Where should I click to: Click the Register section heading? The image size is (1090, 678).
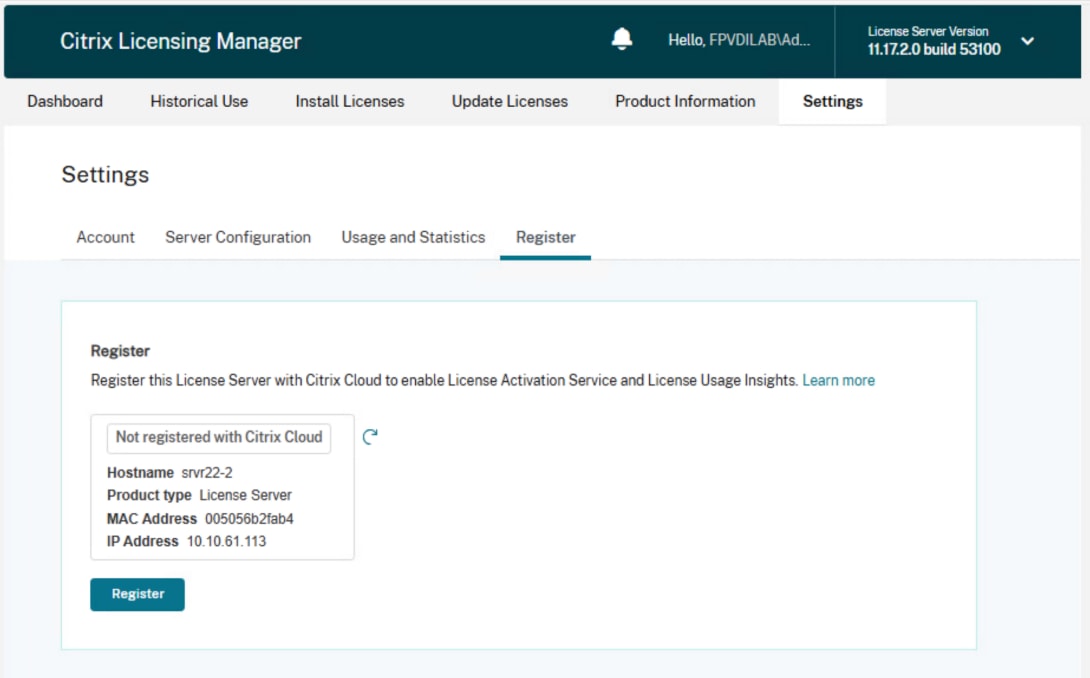[x=120, y=351]
